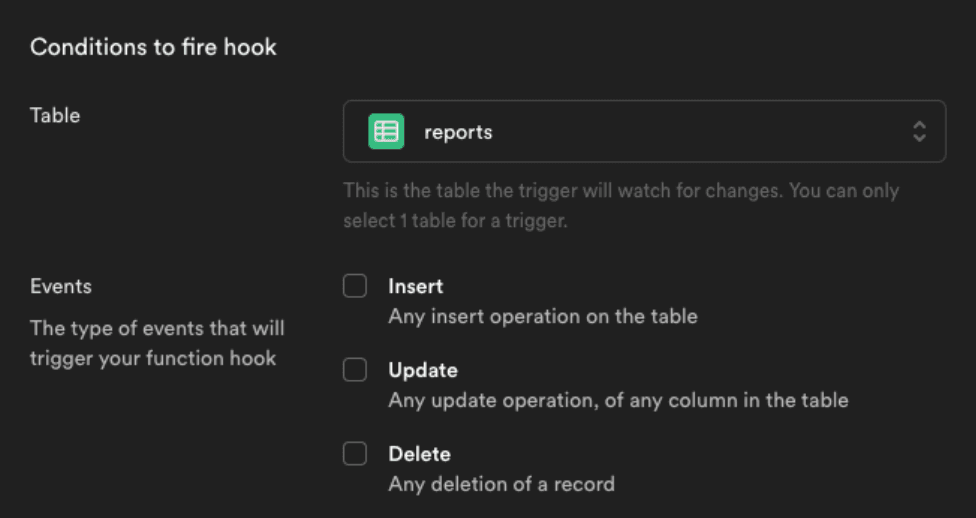Click 'Any deletion of a record' description
976x518 pixels.
point(501,484)
